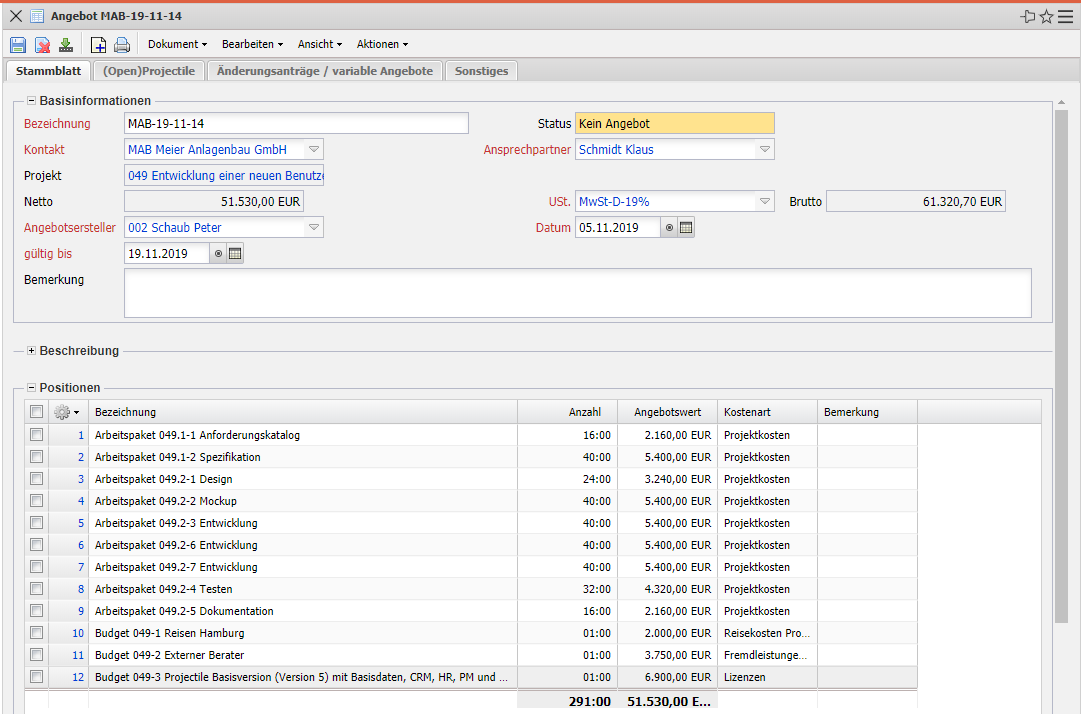
Task: Open calendar picker for gültig bis date
Action: [235, 254]
